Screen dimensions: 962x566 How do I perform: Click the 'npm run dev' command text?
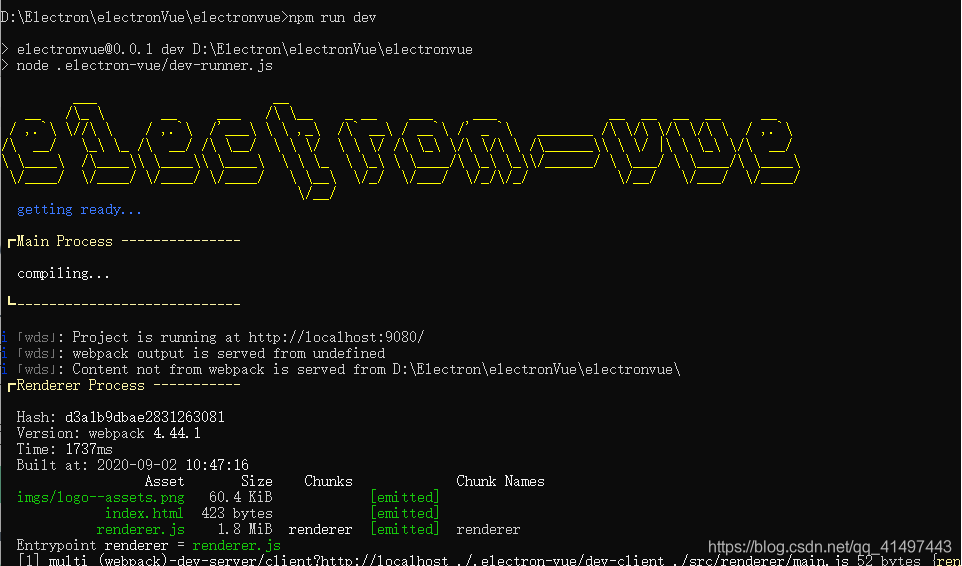point(332,18)
